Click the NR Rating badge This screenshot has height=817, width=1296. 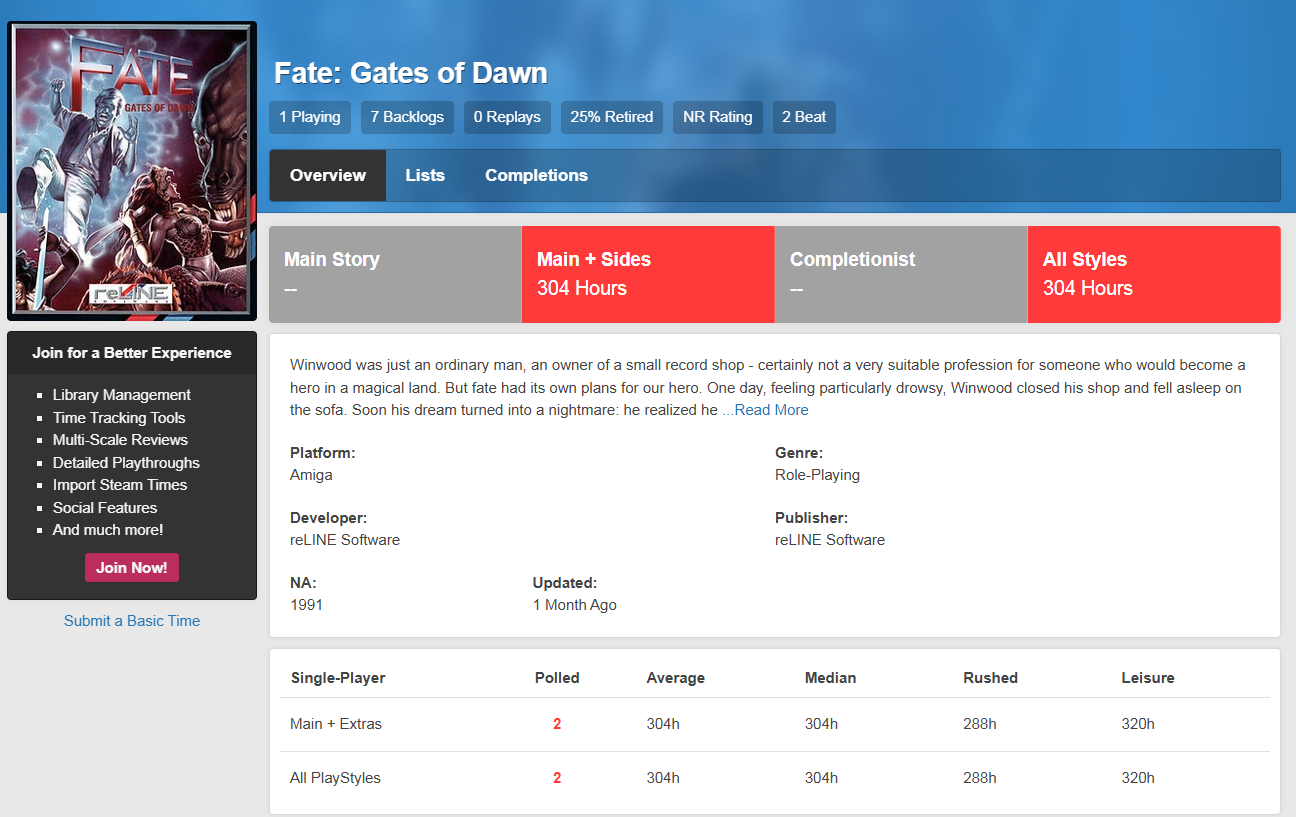tap(718, 117)
